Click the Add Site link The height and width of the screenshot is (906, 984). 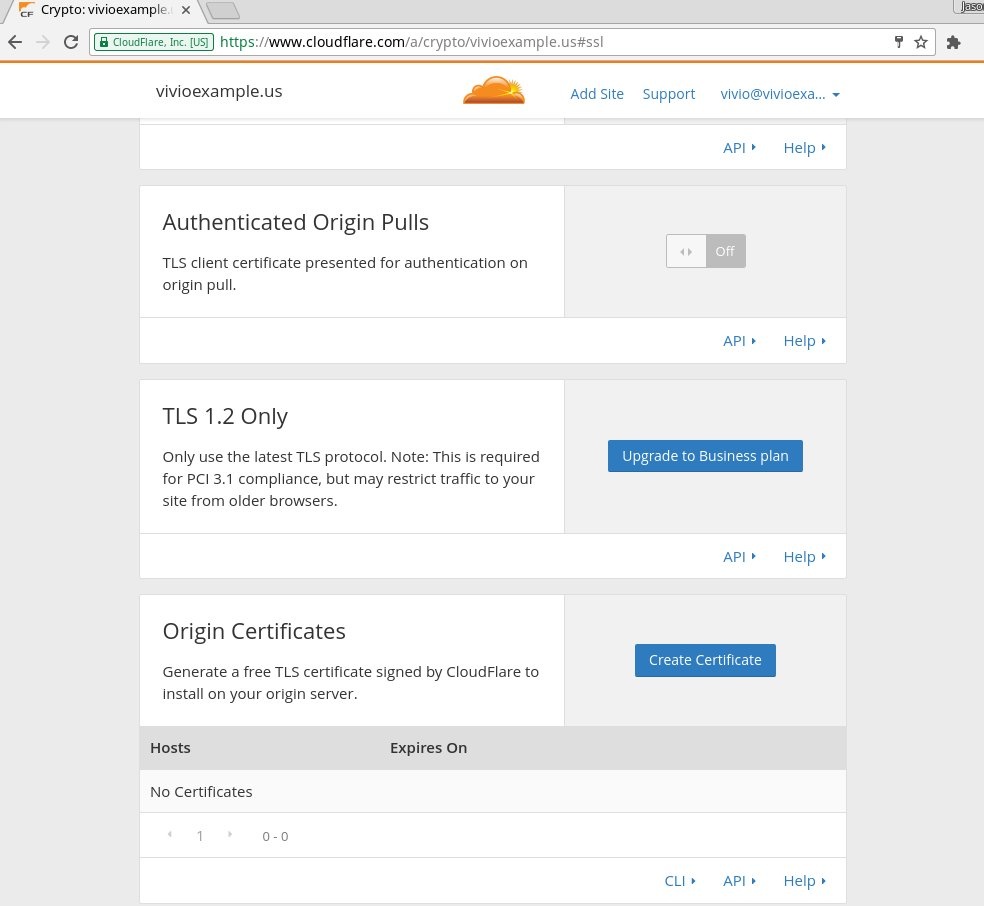597,94
